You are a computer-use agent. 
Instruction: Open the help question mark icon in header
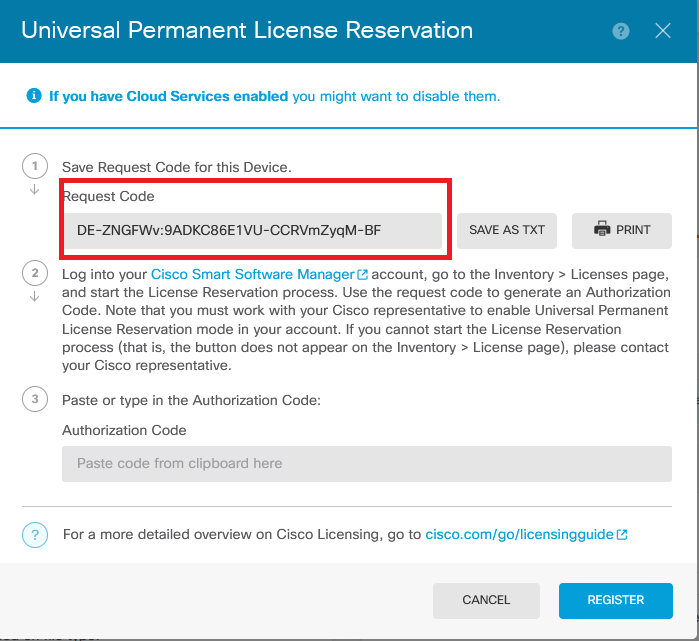tap(621, 31)
